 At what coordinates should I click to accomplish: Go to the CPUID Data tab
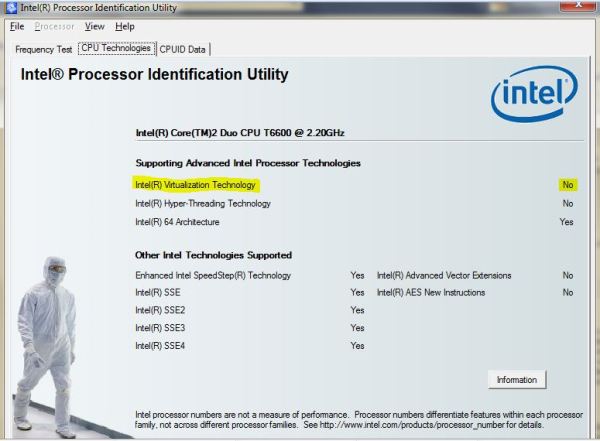point(184,48)
